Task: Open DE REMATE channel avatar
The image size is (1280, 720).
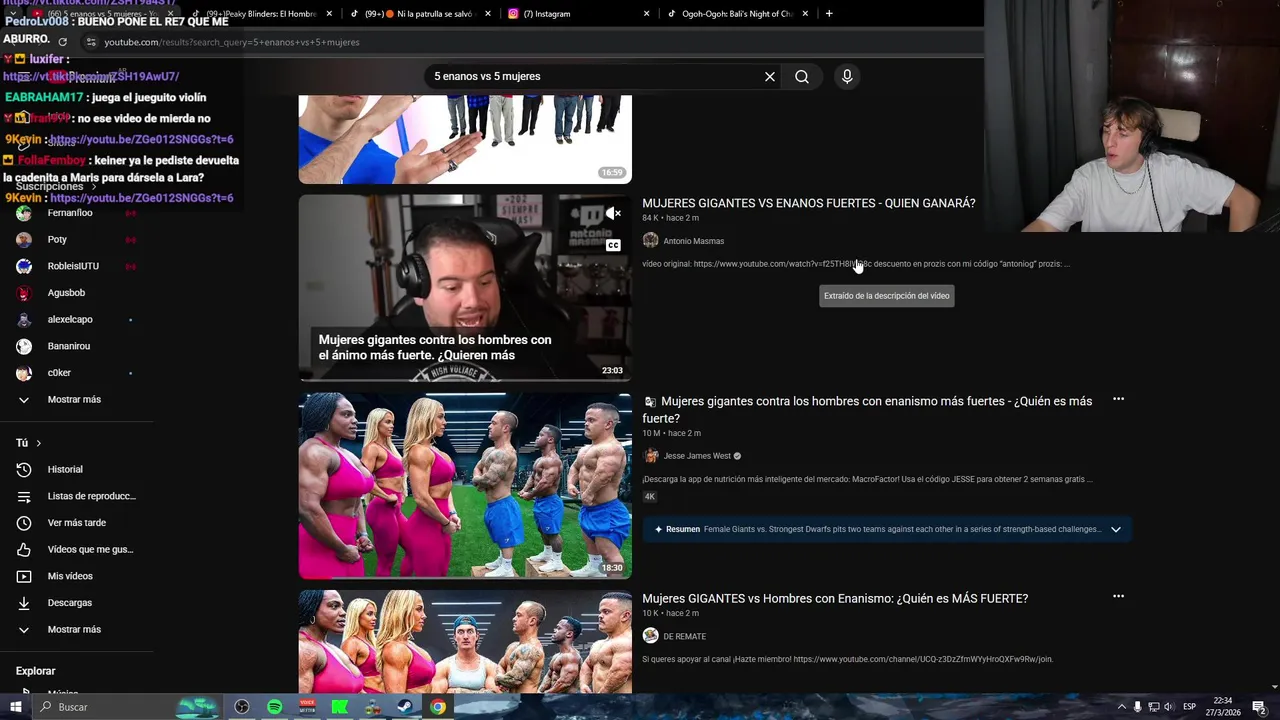Action: click(650, 636)
